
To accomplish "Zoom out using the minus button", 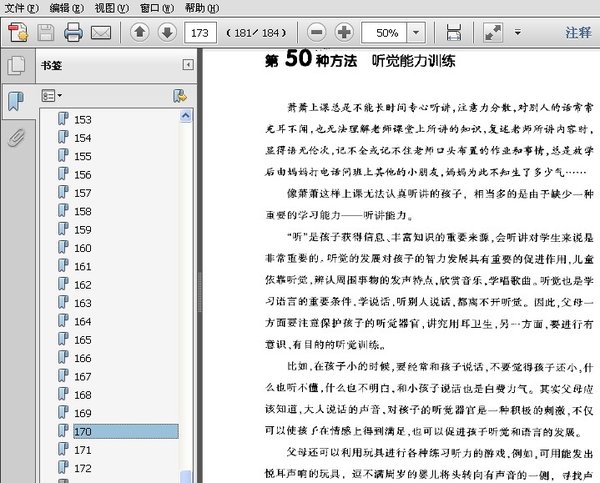I will 315,32.
